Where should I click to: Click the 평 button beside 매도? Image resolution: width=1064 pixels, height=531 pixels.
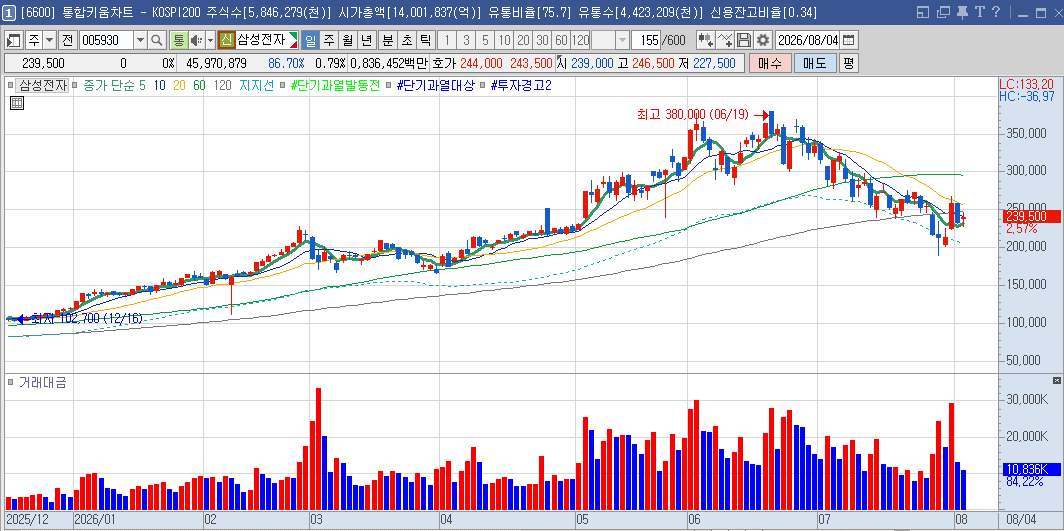click(848, 63)
